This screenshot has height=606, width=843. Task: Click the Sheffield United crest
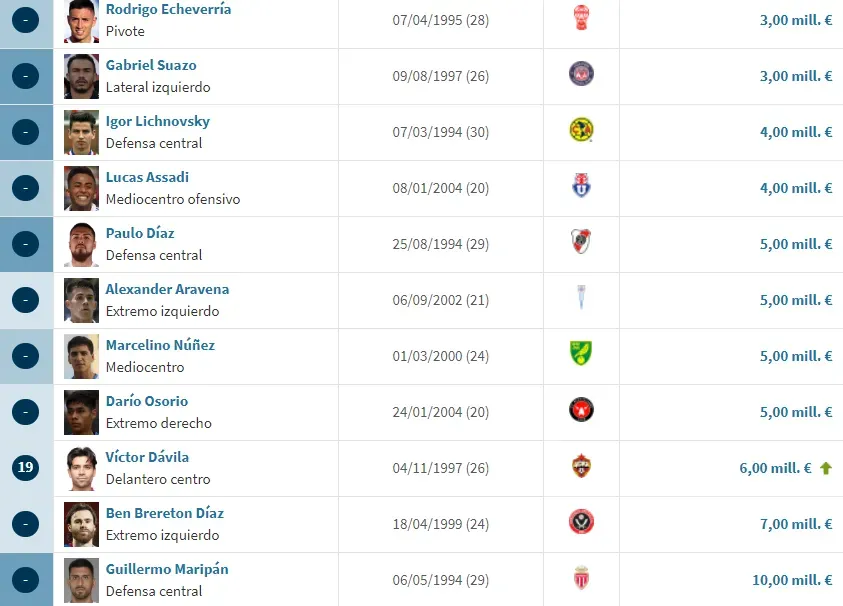coord(581,524)
